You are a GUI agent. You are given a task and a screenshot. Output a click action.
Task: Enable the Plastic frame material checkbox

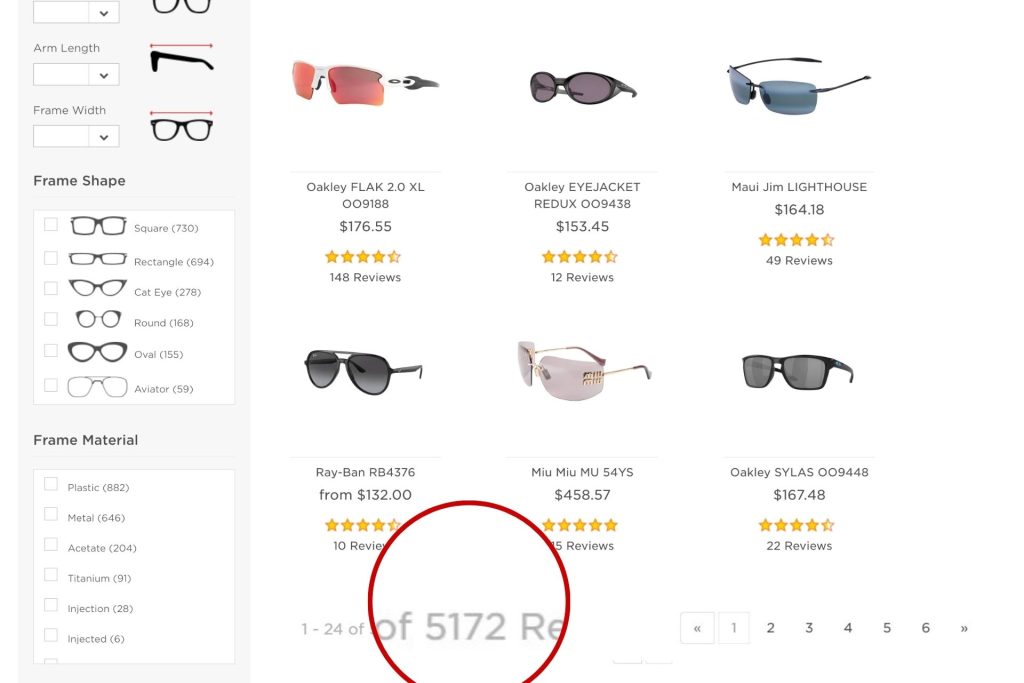click(51, 484)
